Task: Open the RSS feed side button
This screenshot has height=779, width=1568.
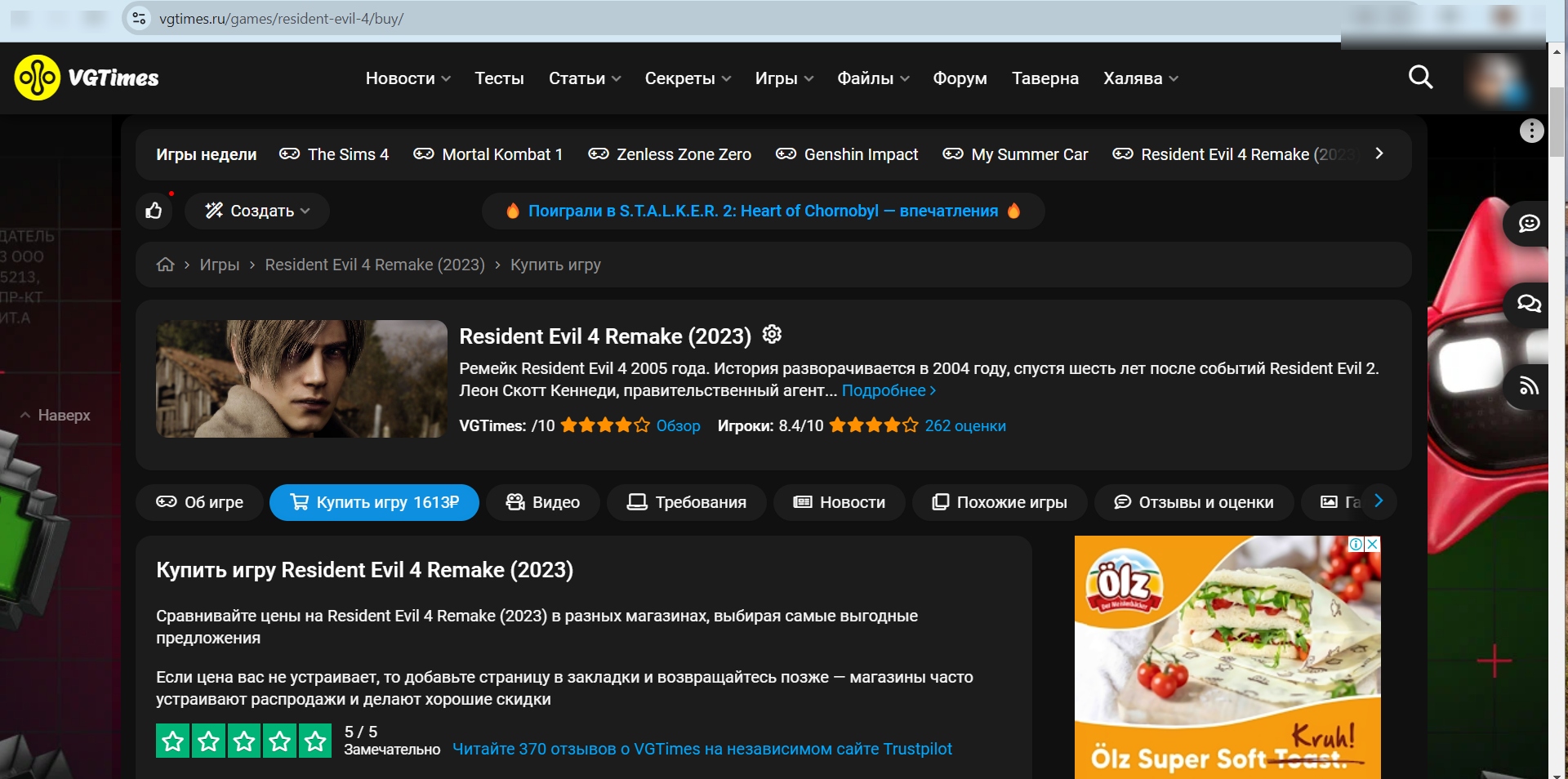Action: coord(1529,386)
